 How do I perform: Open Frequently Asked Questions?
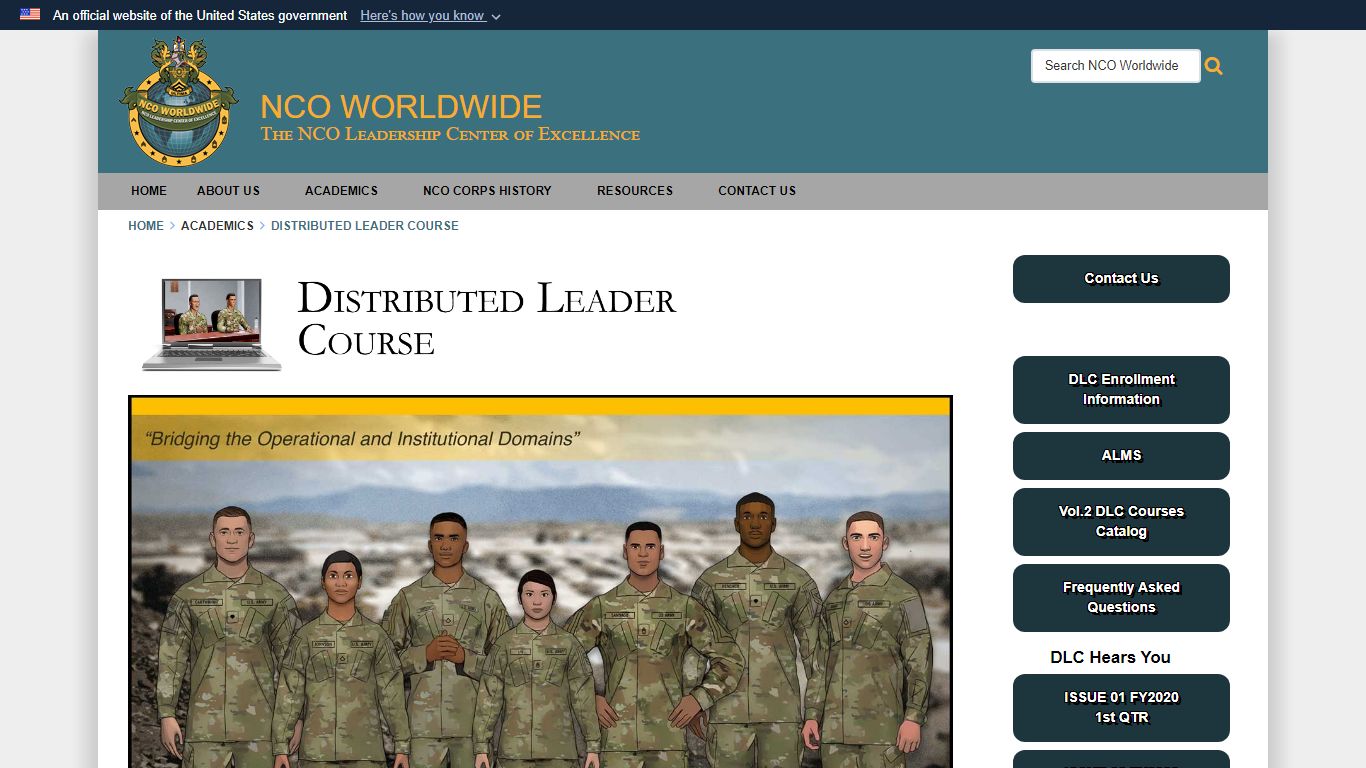coord(1121,598)
